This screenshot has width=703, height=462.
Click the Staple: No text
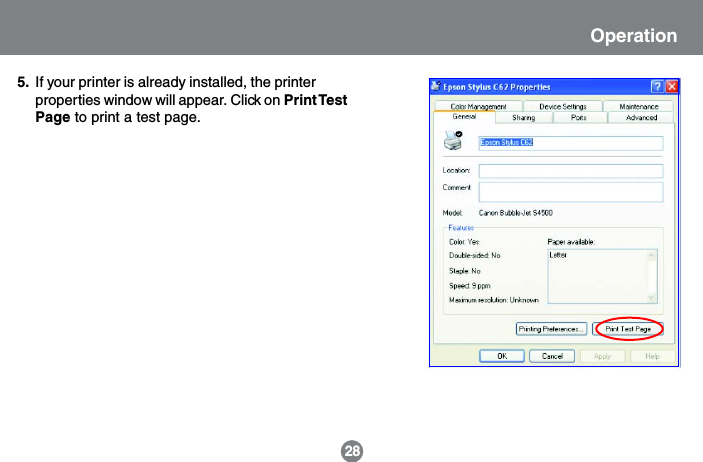[464, 271]
